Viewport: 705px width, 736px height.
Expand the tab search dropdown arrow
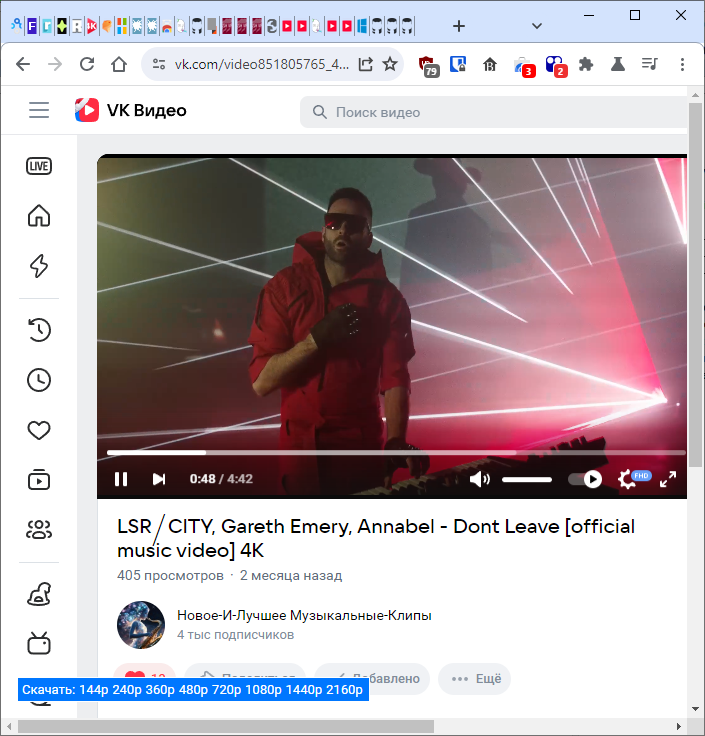537,26
